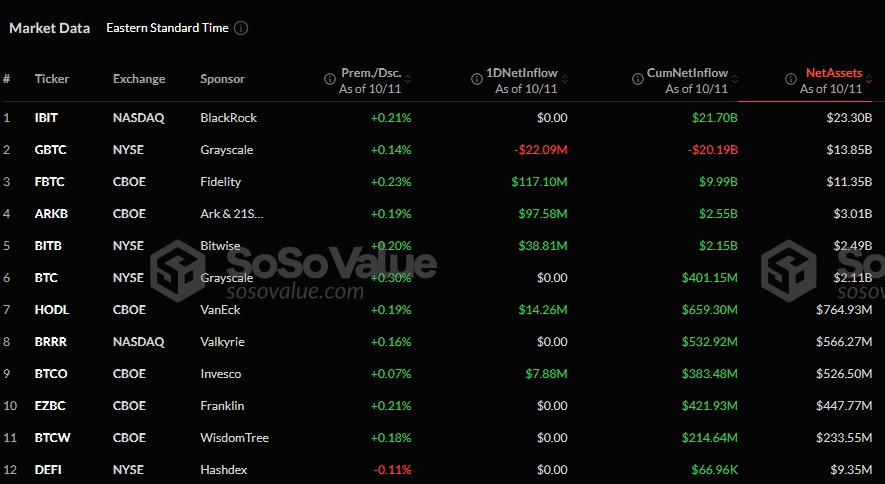Click IBIT premium value +0.21%
The image size is (885, 484).
pos(391,118)
